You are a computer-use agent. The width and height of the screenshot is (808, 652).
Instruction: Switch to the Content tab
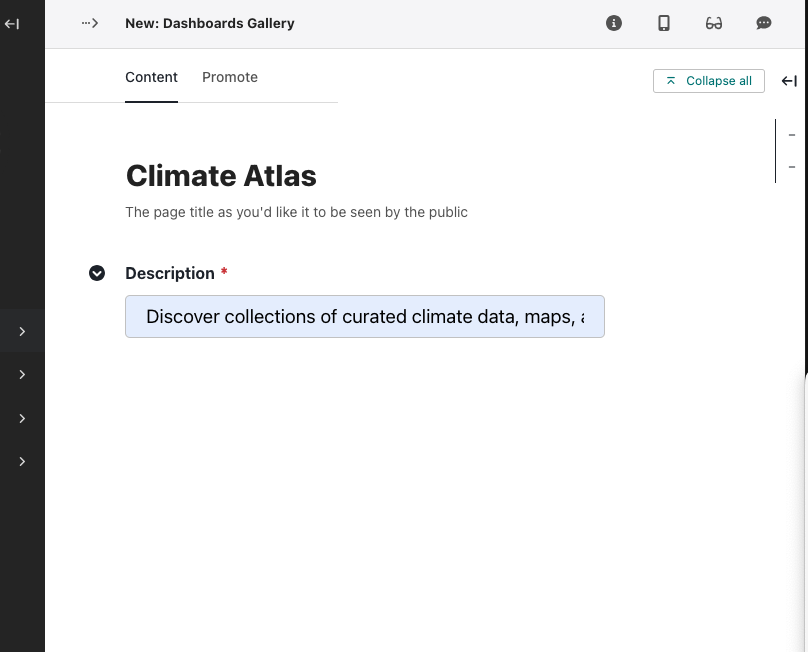(x=152, y=77)
